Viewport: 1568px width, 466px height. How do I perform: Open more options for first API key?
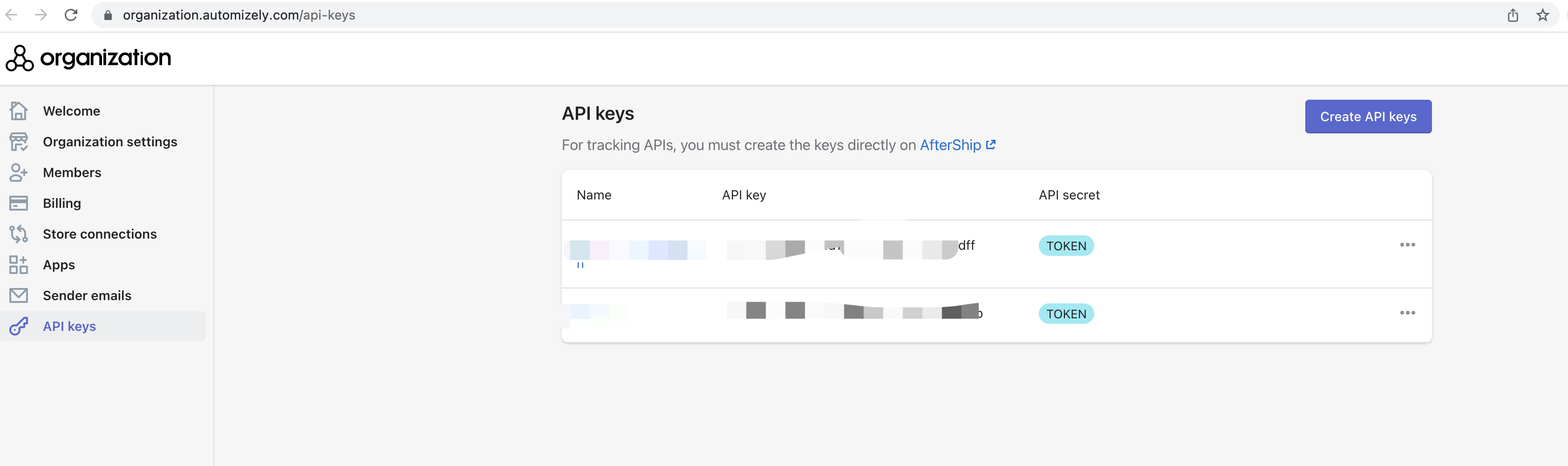[x=1407, y=245]
